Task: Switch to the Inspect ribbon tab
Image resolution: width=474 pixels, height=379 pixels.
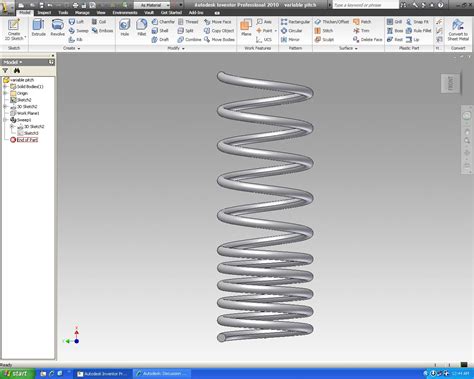Action: [x=44, y=13]
